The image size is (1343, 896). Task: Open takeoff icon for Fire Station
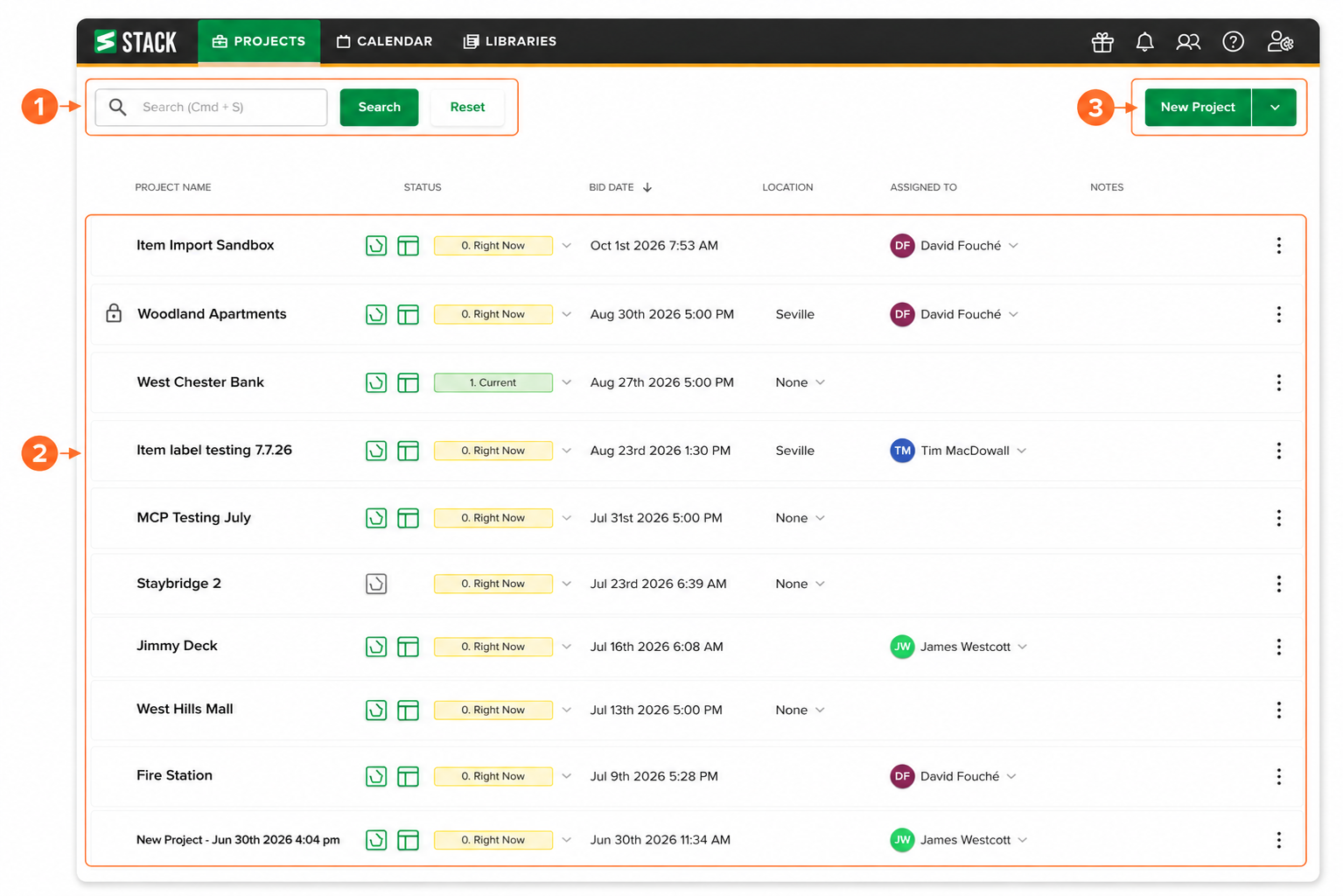tap(376, 776)
